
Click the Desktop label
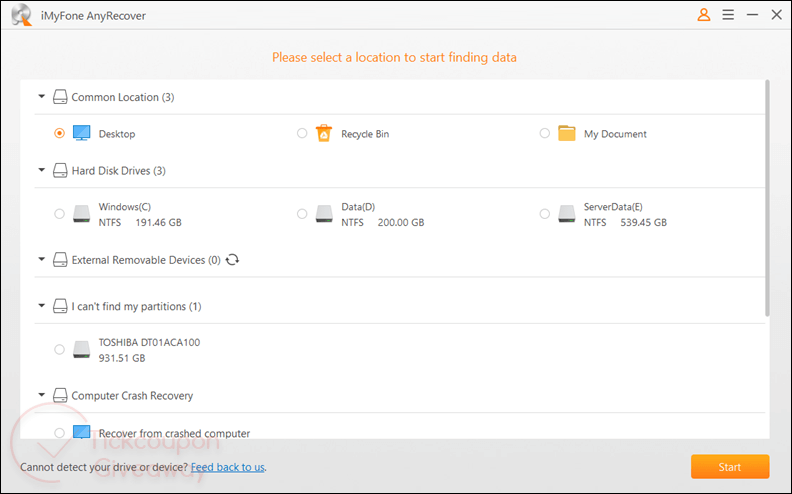pyautogui.click(x=117, y=134)
